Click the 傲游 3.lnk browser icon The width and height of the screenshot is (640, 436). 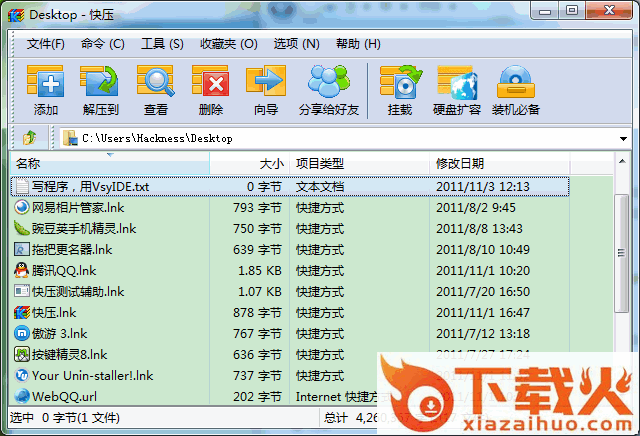tap(21, 333)
